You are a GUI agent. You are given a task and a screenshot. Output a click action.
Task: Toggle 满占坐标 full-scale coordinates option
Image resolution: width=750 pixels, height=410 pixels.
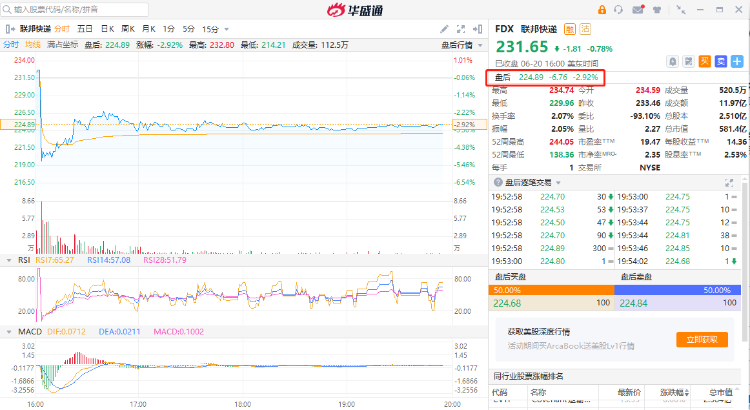[x=62, y=45]
